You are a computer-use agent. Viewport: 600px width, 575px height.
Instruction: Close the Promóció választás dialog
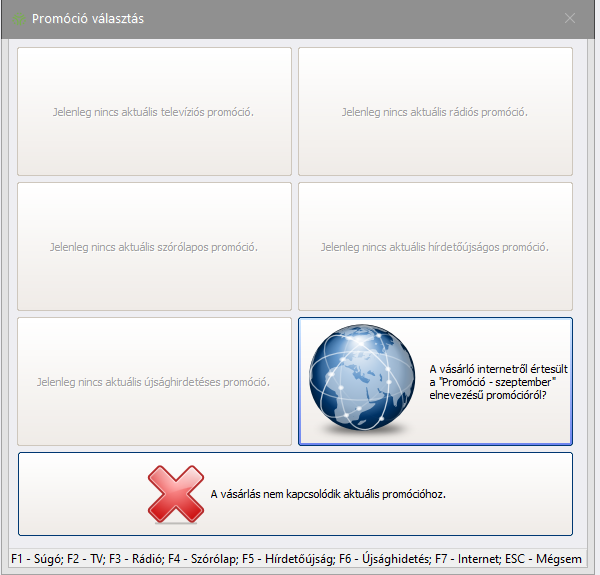click(570, 18)
